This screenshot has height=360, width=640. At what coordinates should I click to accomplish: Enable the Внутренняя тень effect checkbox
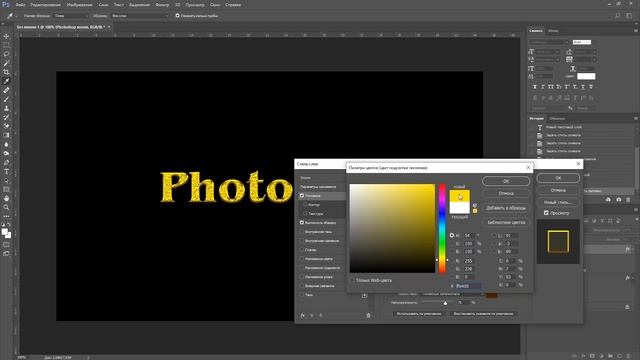302,231
